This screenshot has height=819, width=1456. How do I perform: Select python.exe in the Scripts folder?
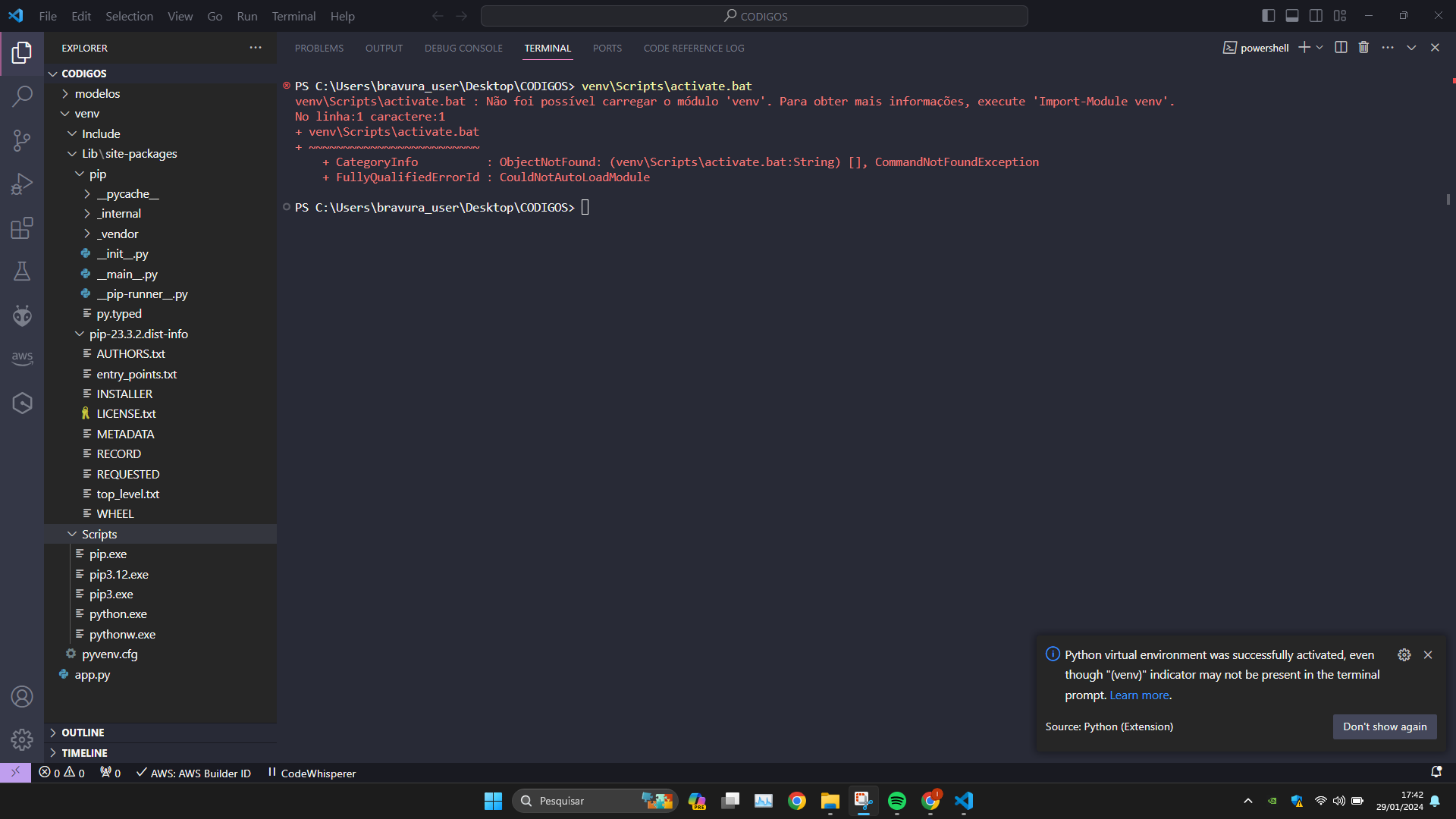pos(161,614)
